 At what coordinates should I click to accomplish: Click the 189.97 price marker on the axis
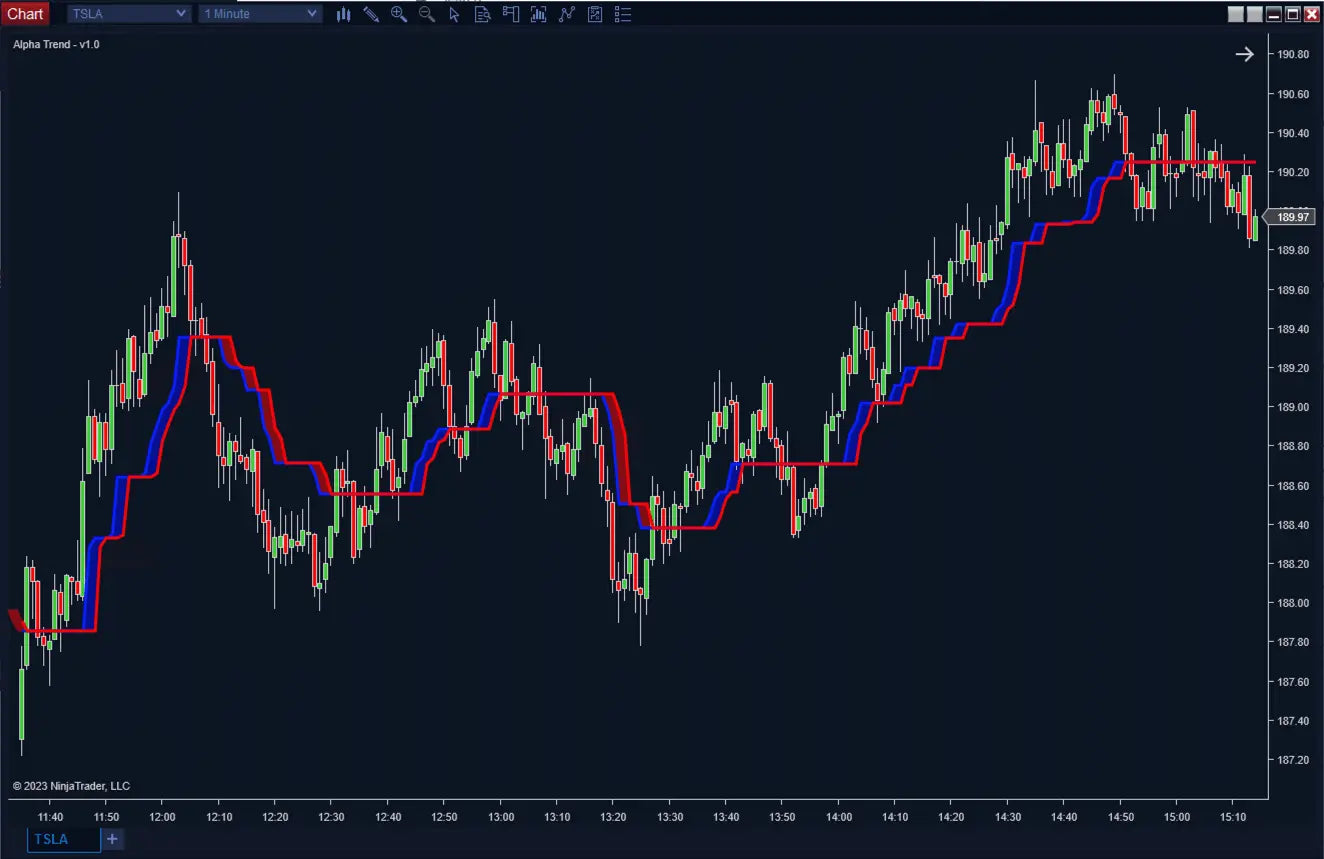point(1291,217)
